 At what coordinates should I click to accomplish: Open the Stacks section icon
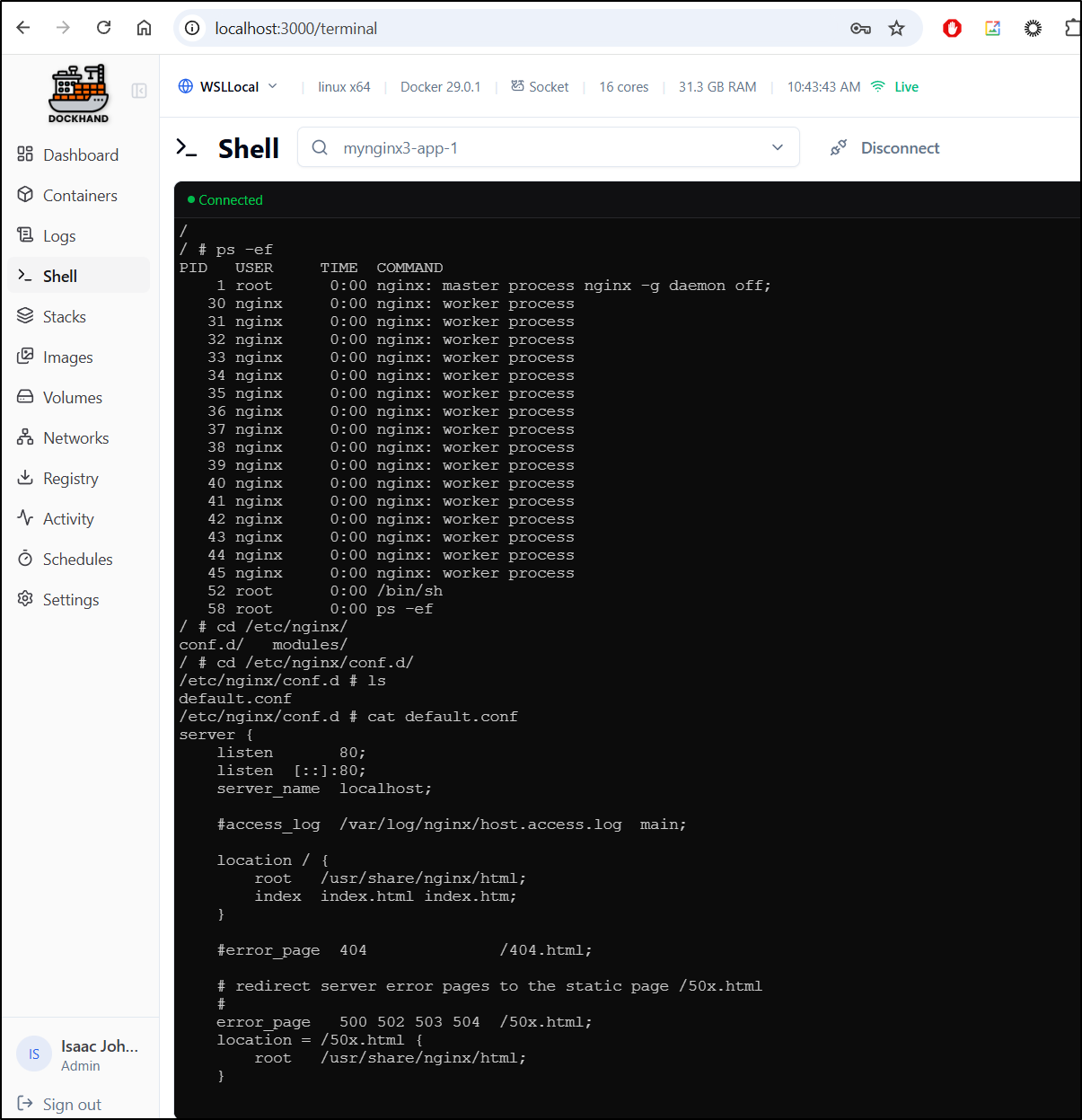click(x=25, y=316)
